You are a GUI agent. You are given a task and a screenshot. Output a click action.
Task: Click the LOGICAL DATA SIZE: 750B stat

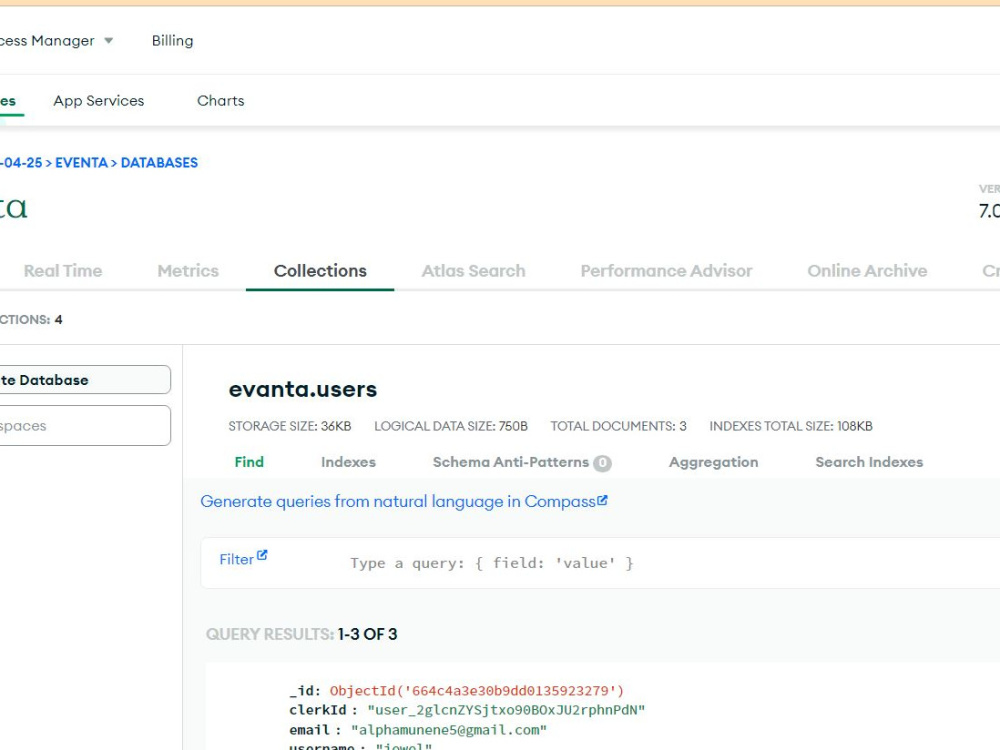tap(451, 426)
